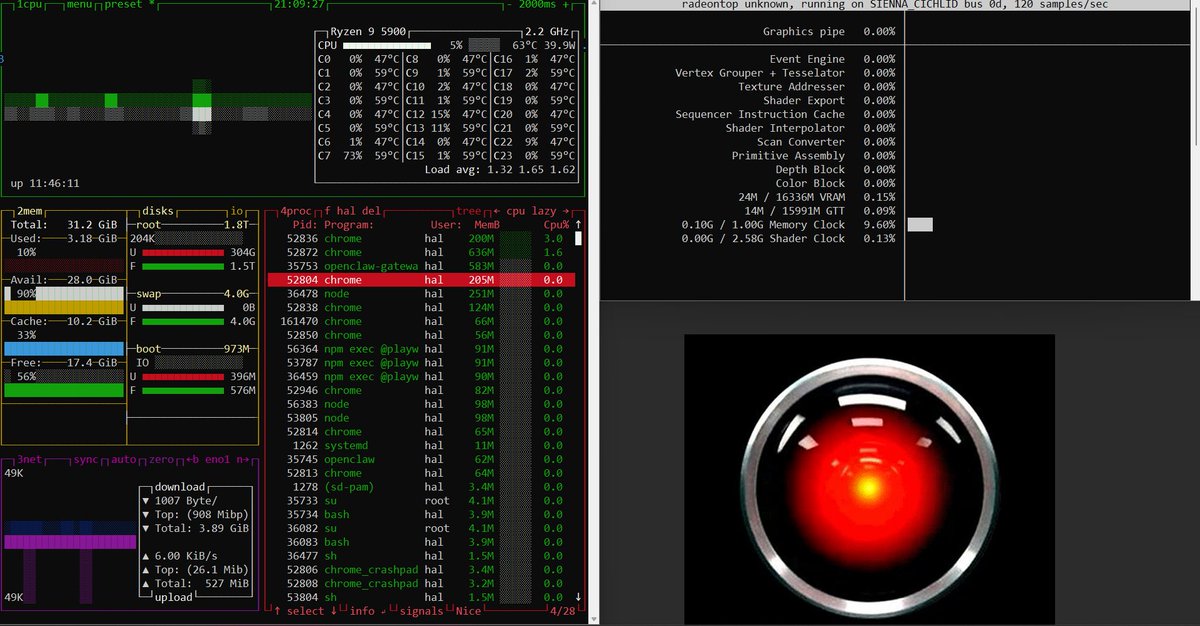The image size is (1200, 626).
Task: Click right arrow after cpu lazy sort
Action: click(566, 211)
